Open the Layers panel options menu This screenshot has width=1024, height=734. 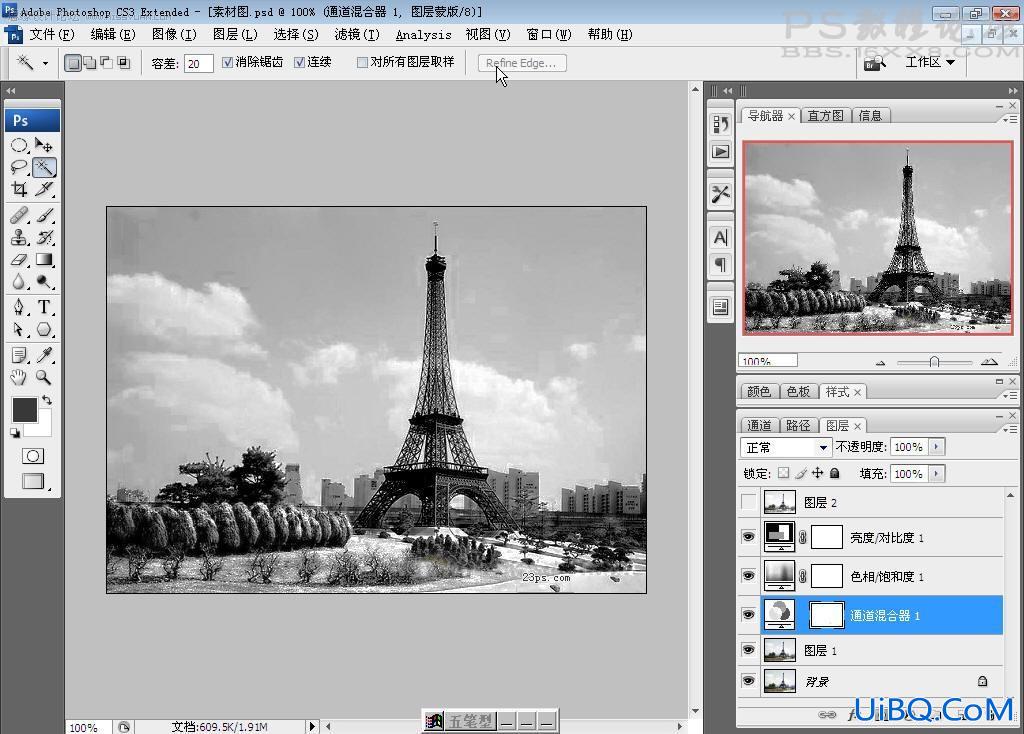(1010, 429)
